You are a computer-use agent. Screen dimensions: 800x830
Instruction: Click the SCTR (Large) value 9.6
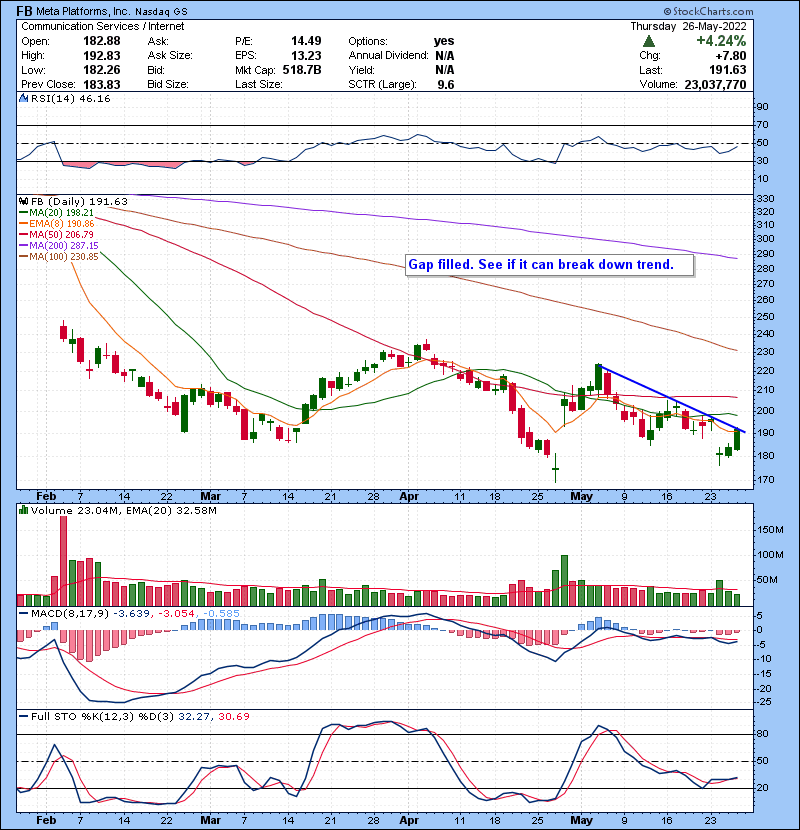446,85
